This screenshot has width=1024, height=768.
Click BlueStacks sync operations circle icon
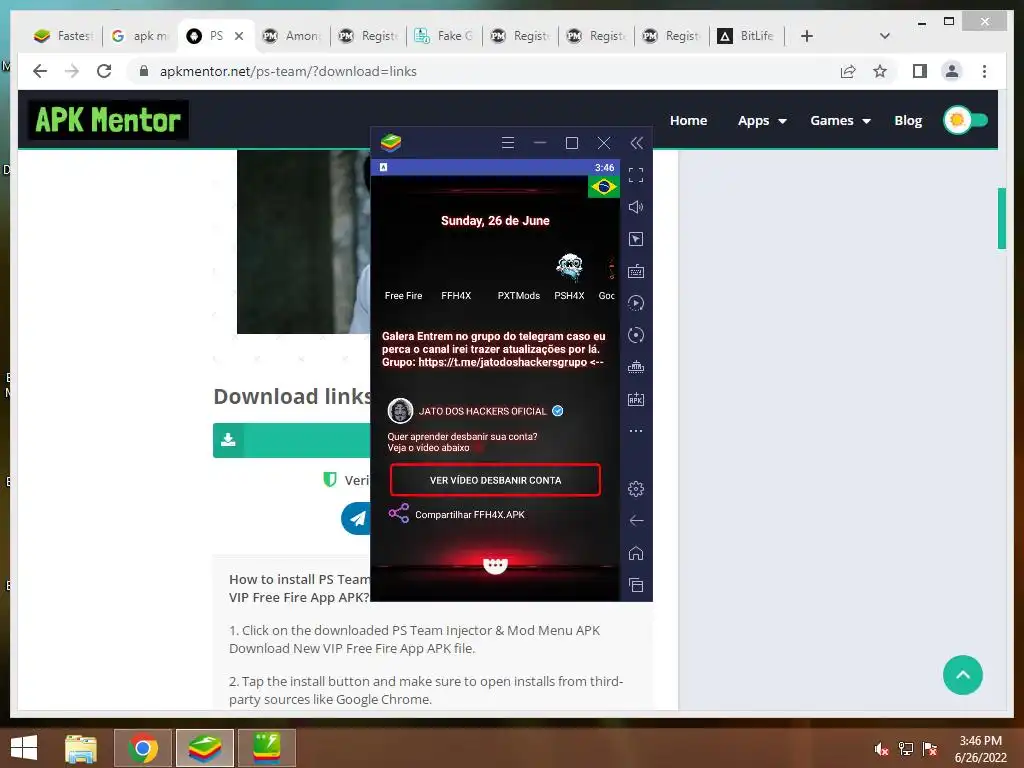(x=635, y=335)
